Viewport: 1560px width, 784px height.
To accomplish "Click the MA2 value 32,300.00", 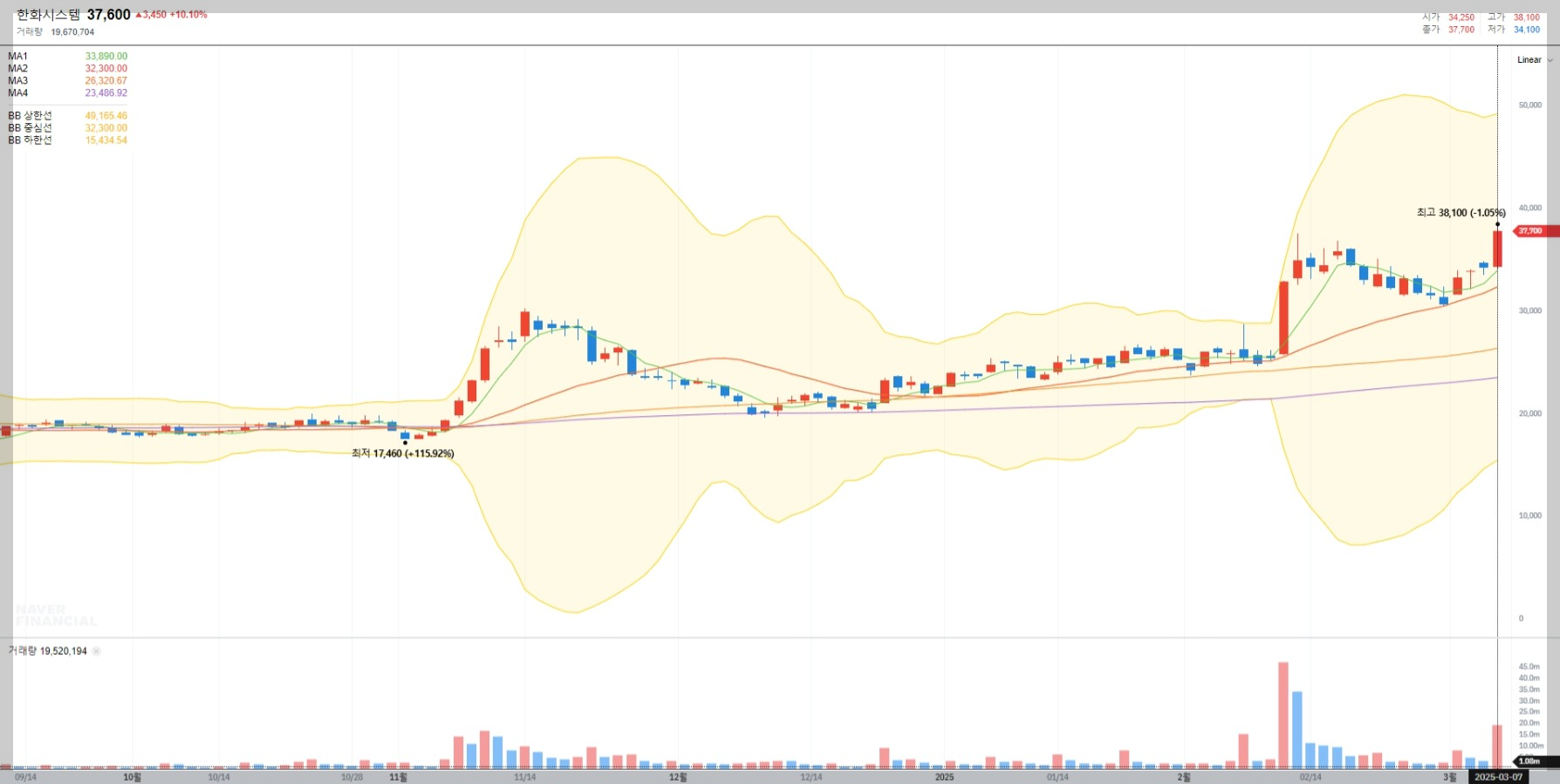I will tap(106, 69).
